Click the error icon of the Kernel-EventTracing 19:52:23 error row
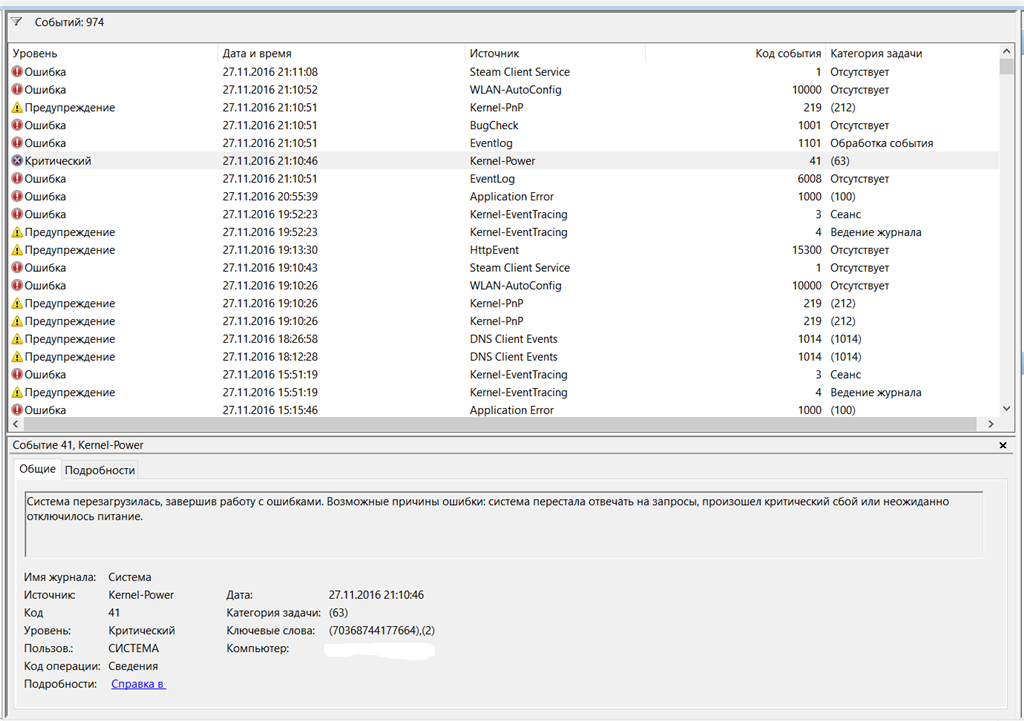Viewport: 1024px width, 721px height. (17, 214)
